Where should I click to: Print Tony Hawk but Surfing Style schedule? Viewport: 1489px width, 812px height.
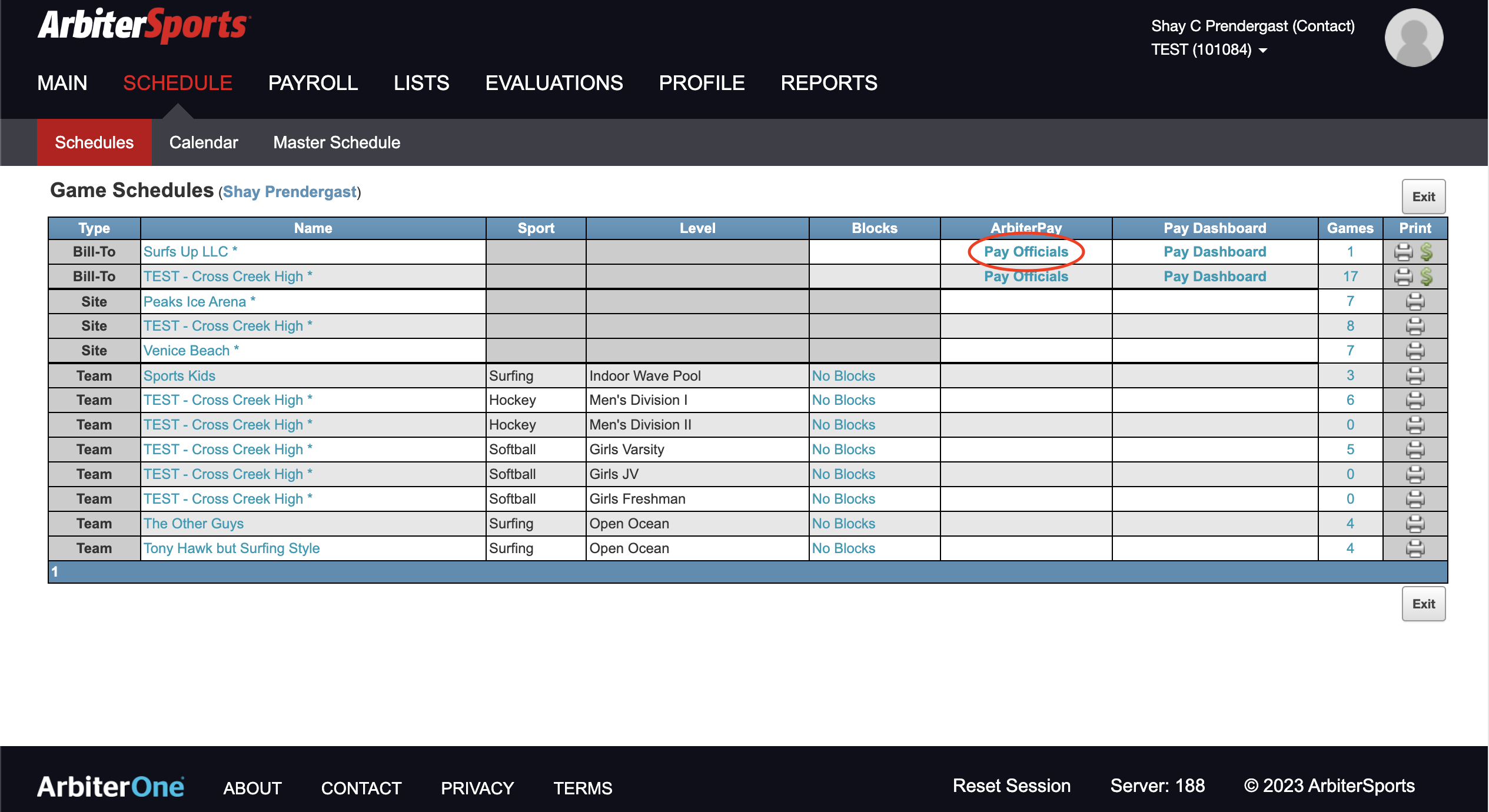pos(1415,548)
